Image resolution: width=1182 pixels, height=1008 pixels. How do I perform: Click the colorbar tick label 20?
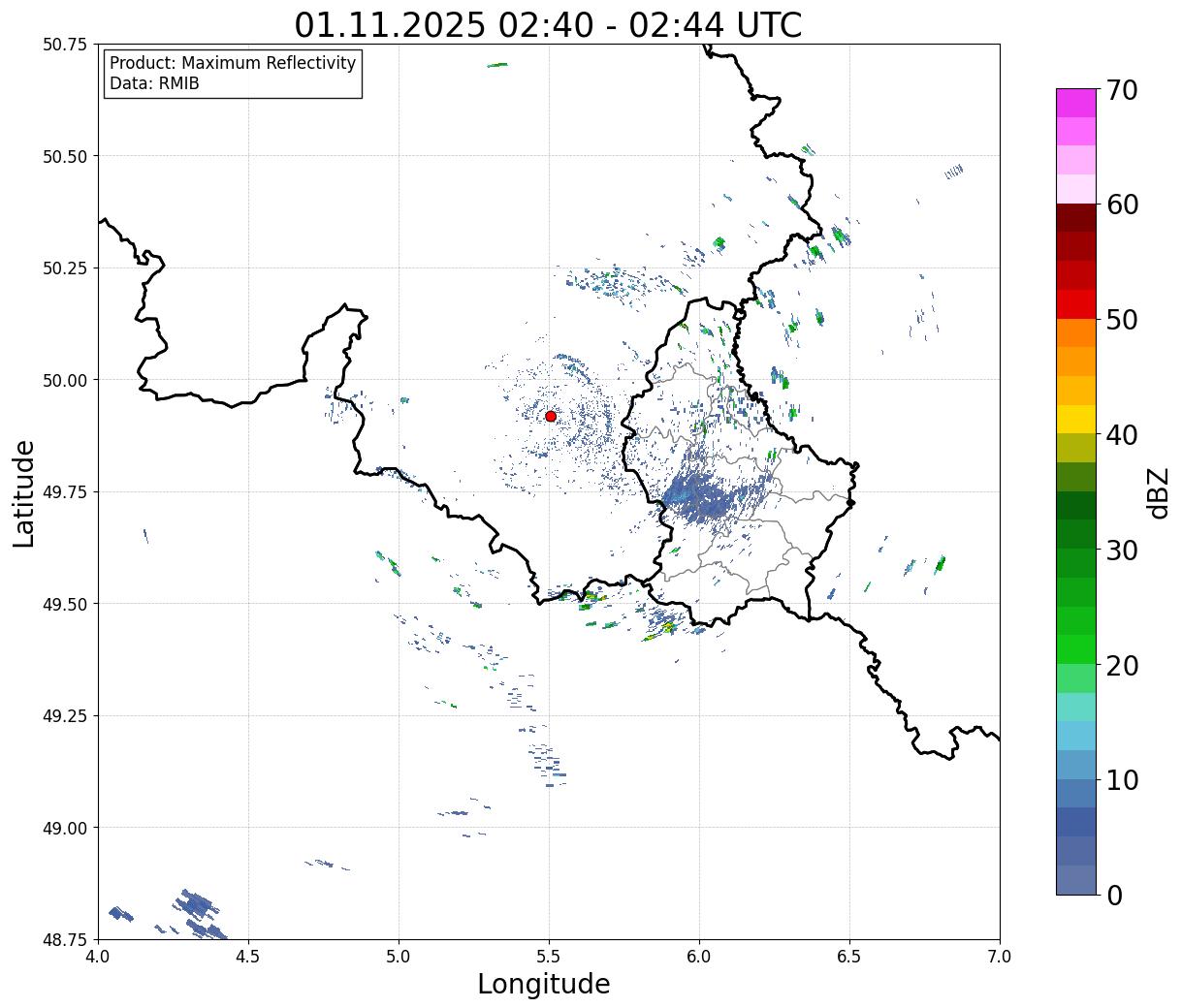coord(1123,665)
